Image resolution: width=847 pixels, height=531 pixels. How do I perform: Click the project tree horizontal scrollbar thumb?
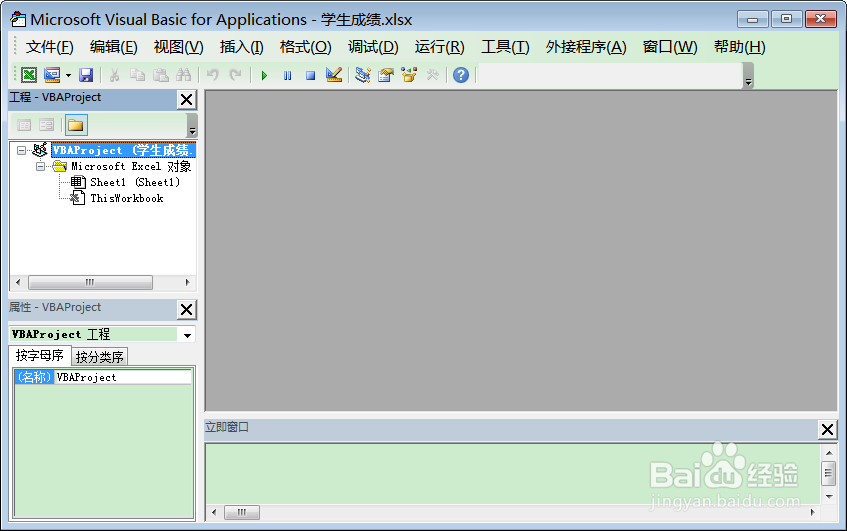pos(90,282)
